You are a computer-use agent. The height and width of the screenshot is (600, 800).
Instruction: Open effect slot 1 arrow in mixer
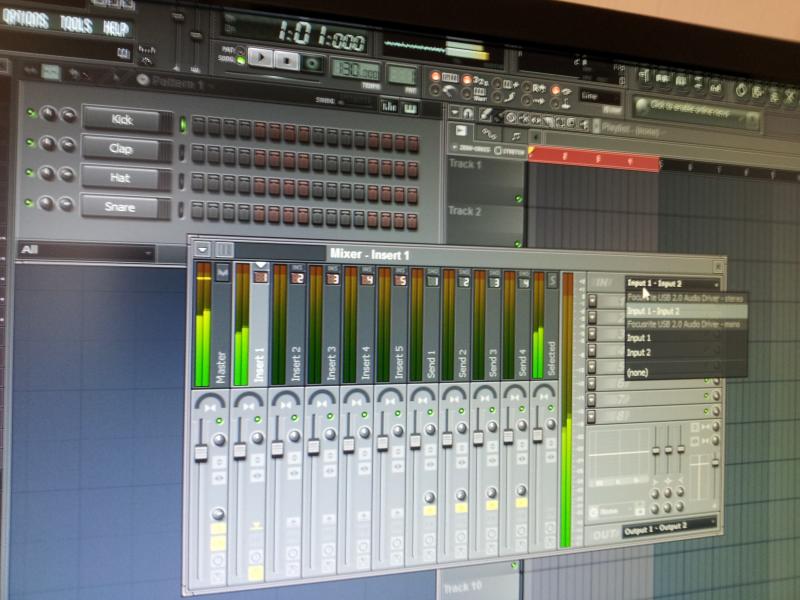tap(592, 301)
